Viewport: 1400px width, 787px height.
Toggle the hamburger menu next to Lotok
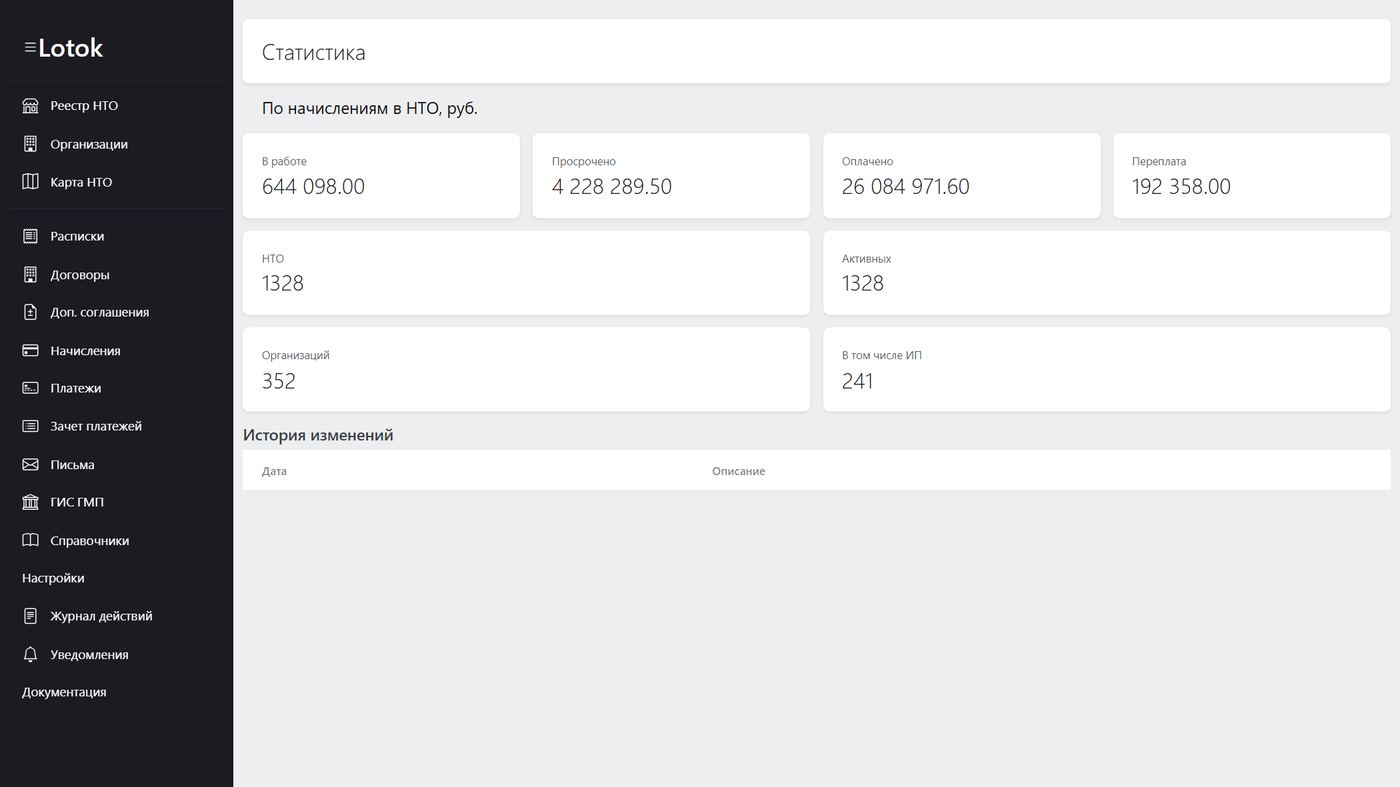(30, 47)
